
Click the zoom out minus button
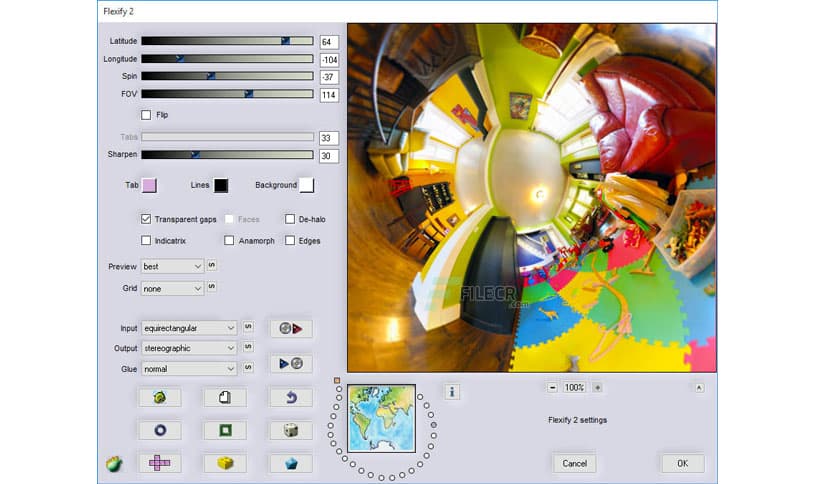point(552,388)
